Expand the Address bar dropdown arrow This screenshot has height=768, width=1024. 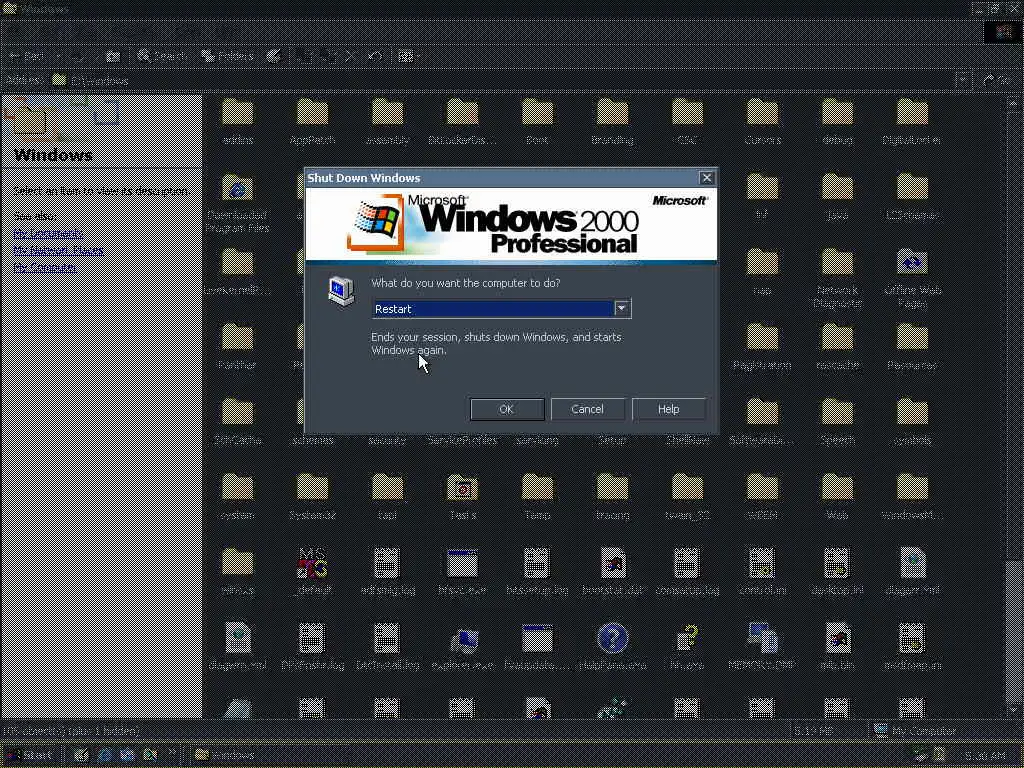pyautogui.click(x=963, y=80)
